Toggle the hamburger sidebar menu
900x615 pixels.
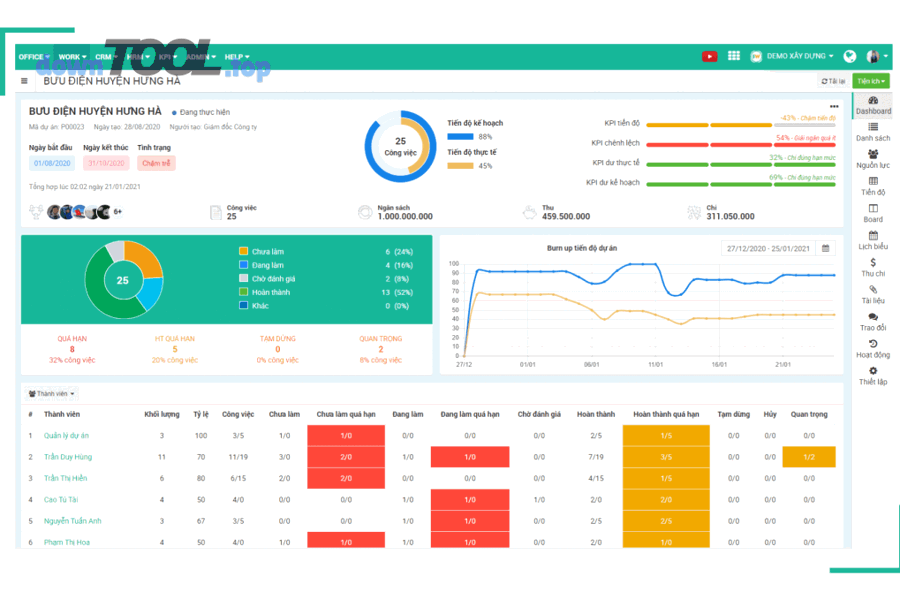(x=24, y=81)
